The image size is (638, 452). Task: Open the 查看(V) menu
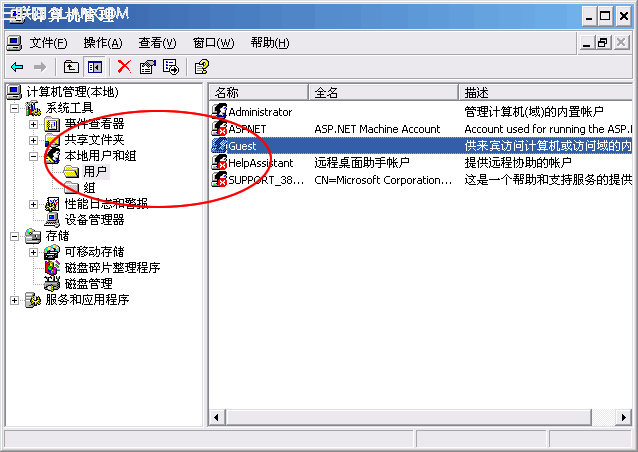click(157, 43)
